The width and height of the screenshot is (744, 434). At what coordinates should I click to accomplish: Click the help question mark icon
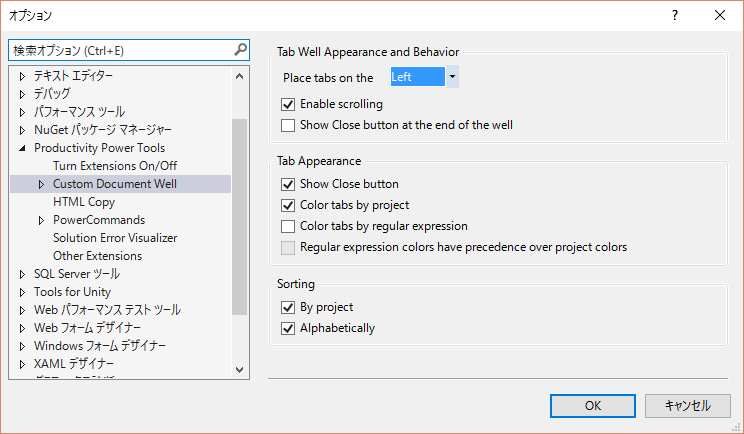pos(675,15)
